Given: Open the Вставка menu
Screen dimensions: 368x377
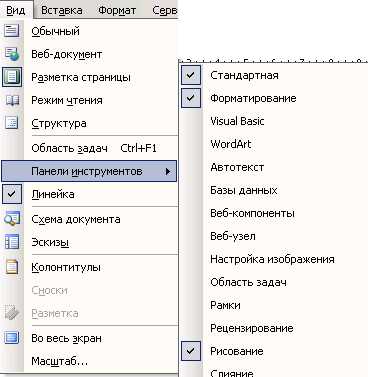Looking at the screenshot, I should click(62, 10).
